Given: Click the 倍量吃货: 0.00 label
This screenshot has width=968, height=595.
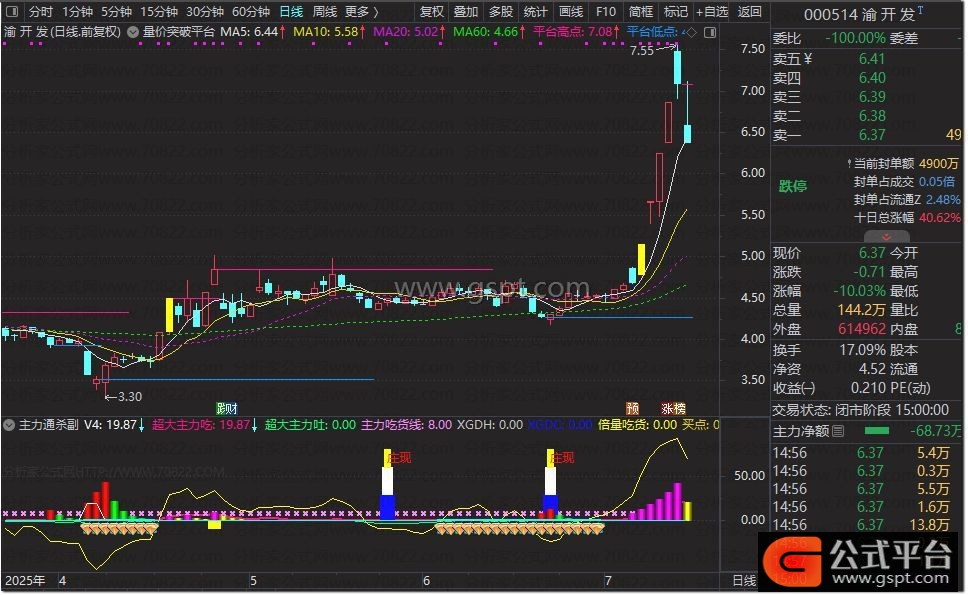Looking at the screenshot, I should 637,425.
